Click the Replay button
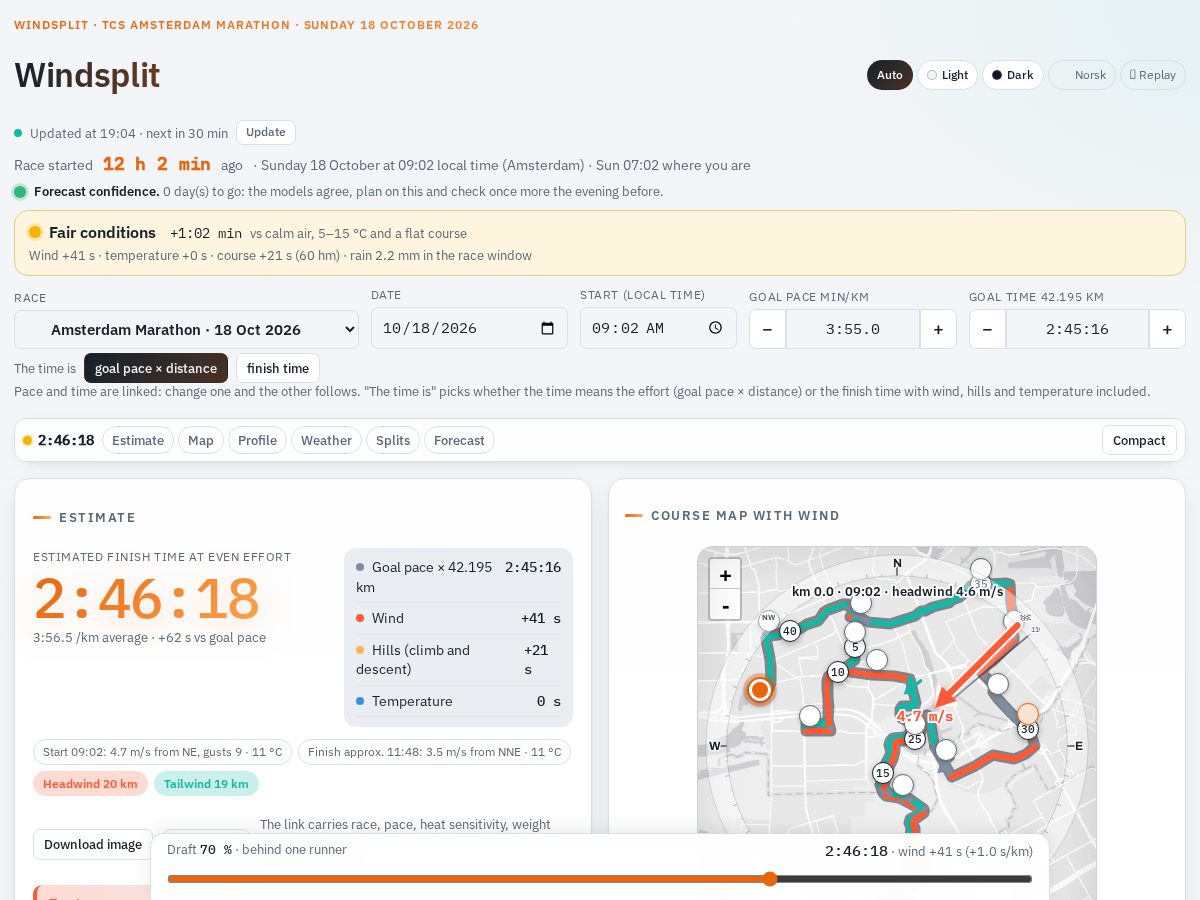Viewport: 1200px width, 900px height. point(1152,75)
